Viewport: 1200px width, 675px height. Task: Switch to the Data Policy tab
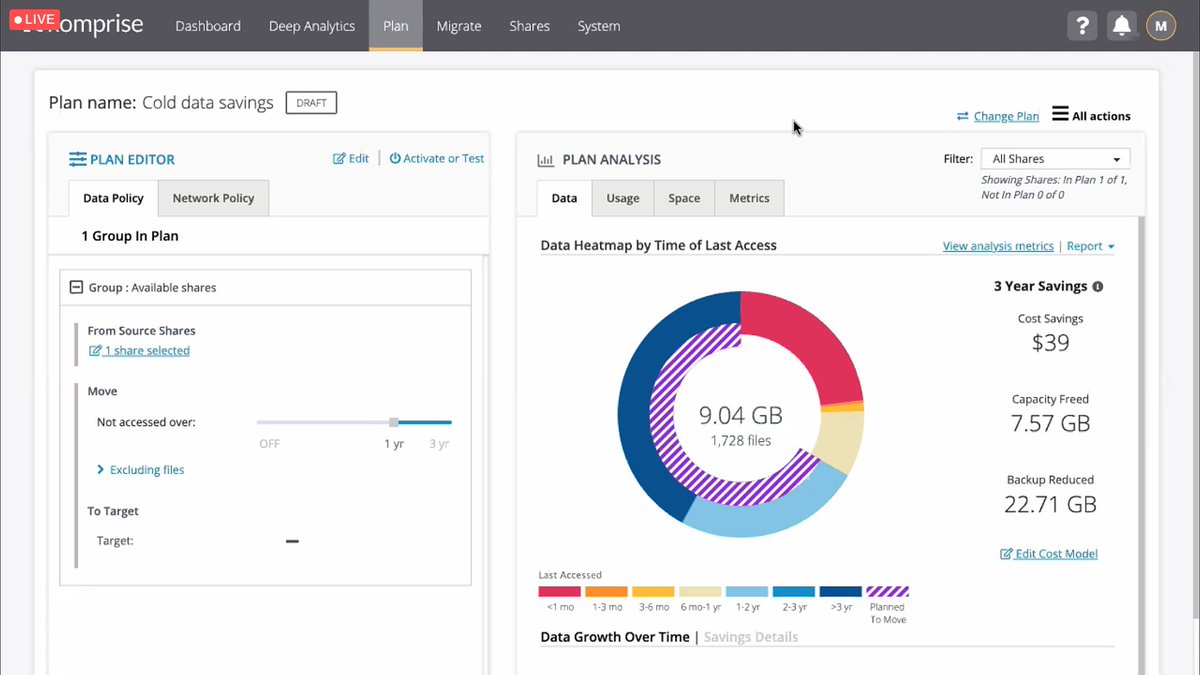tap(113, 198)
